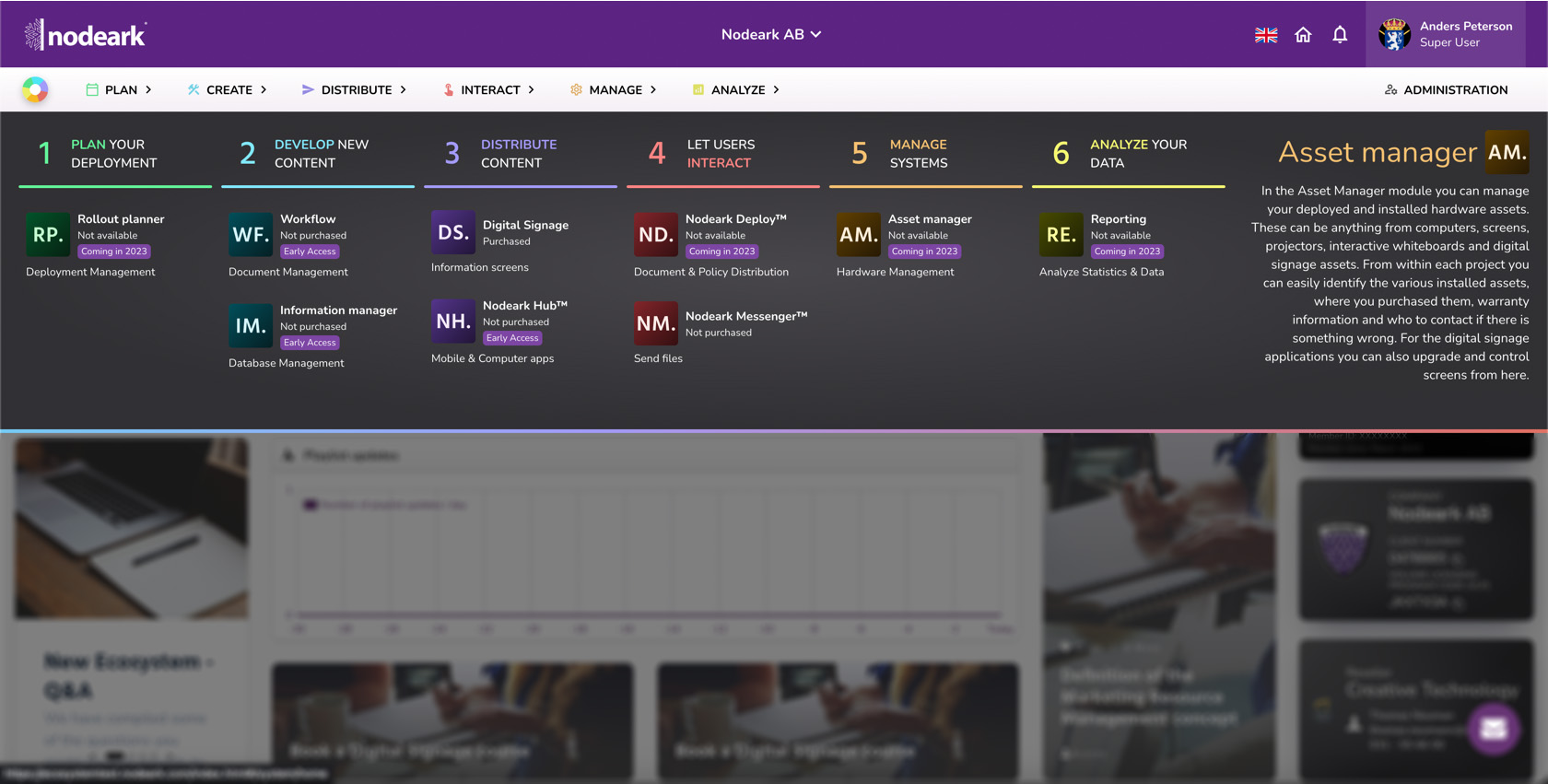Image resolution: width=1548 pixels, height=784 pixels.
Task: Open the Nodeark Hub NH tile
Action: 453,321
